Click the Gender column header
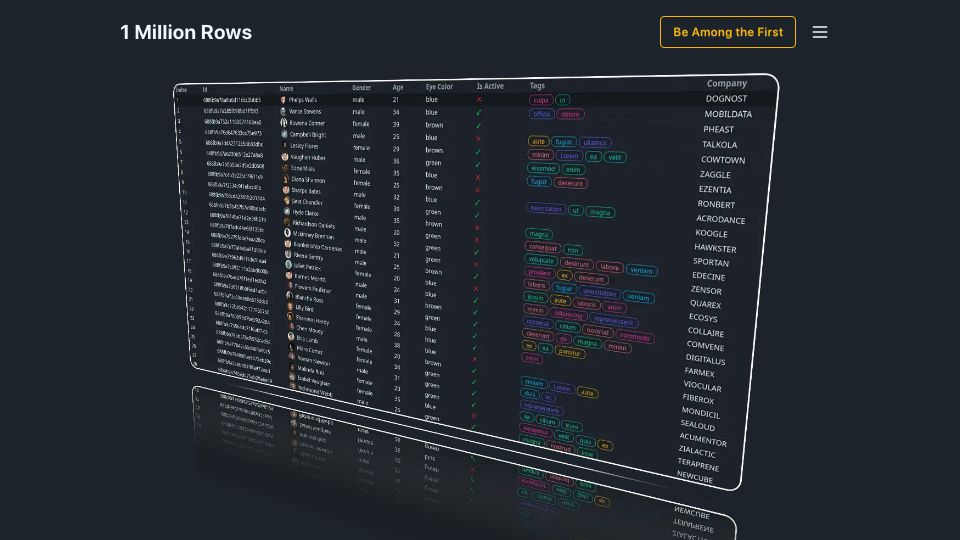Screen dimensions: 960x540 pos(361,88)
